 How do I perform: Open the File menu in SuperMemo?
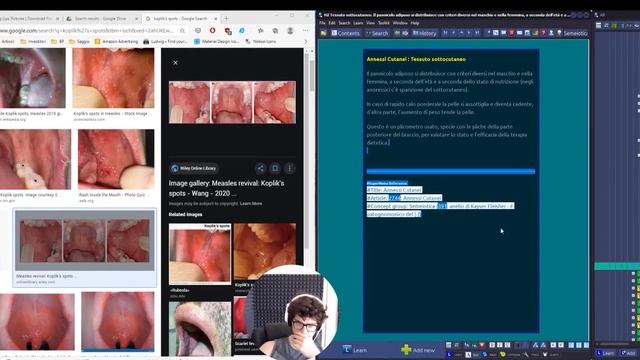[322, 23]
